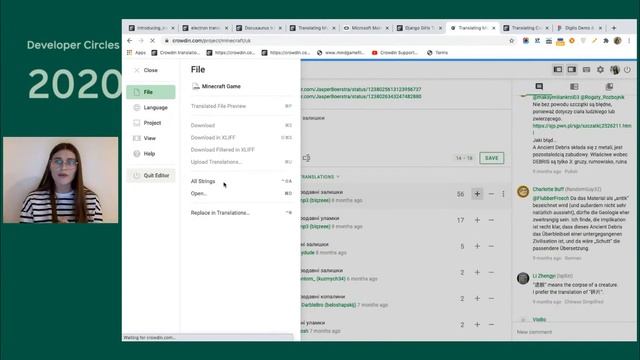This screenshot has height=360, width=640.
Task: Open the sjp.pwn.pl link in comment
Action: 582,126
